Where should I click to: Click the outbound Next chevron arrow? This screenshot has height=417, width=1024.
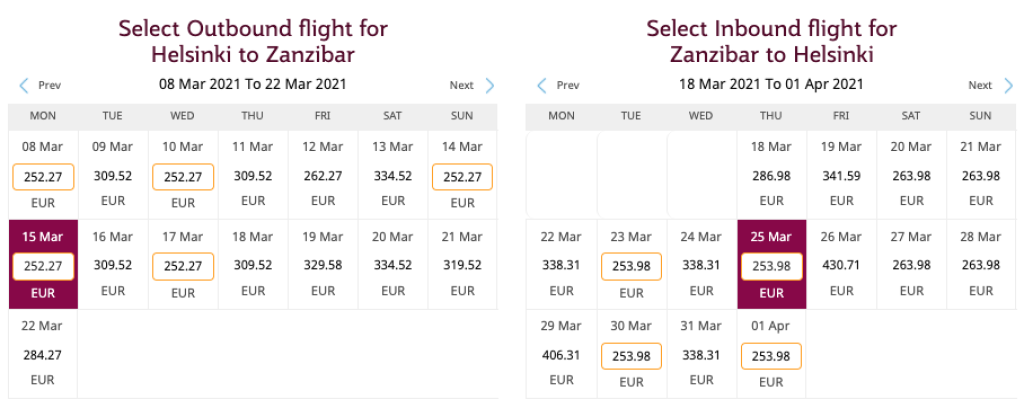(490, 86)
